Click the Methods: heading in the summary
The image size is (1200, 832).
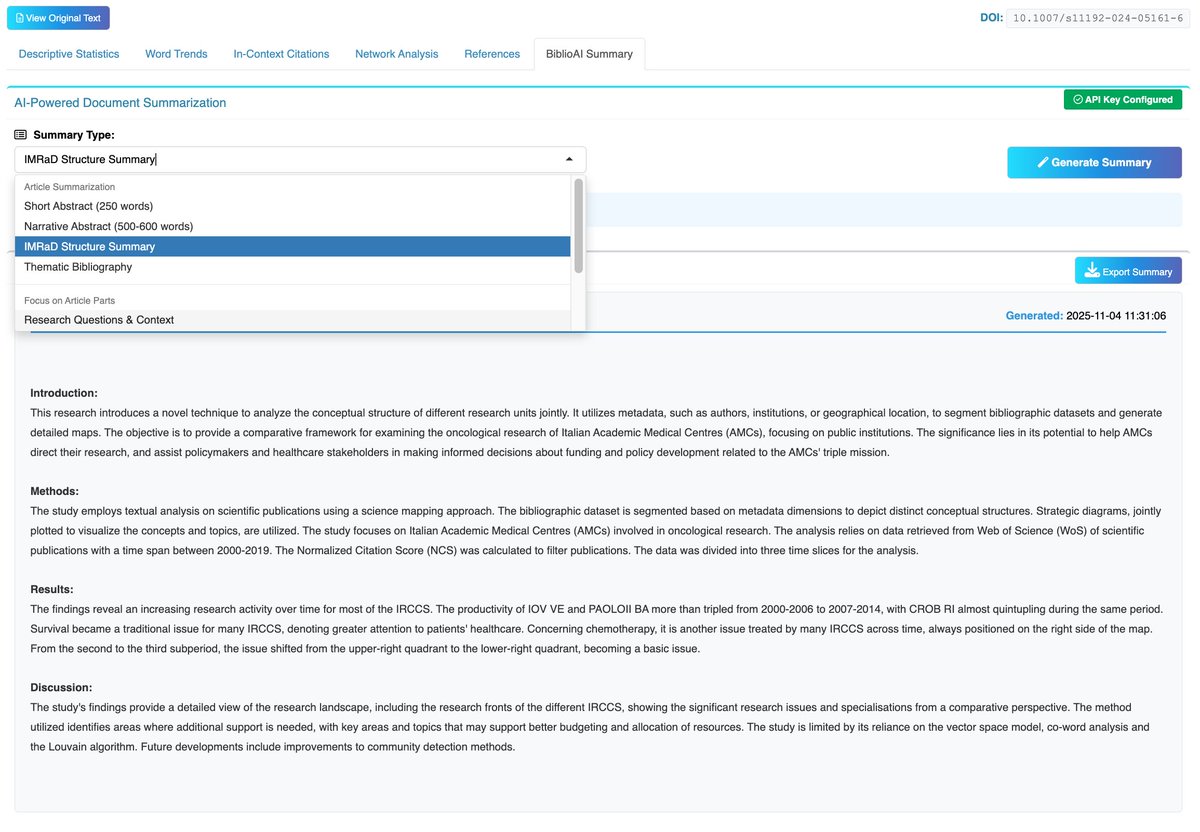pos(55,491)
